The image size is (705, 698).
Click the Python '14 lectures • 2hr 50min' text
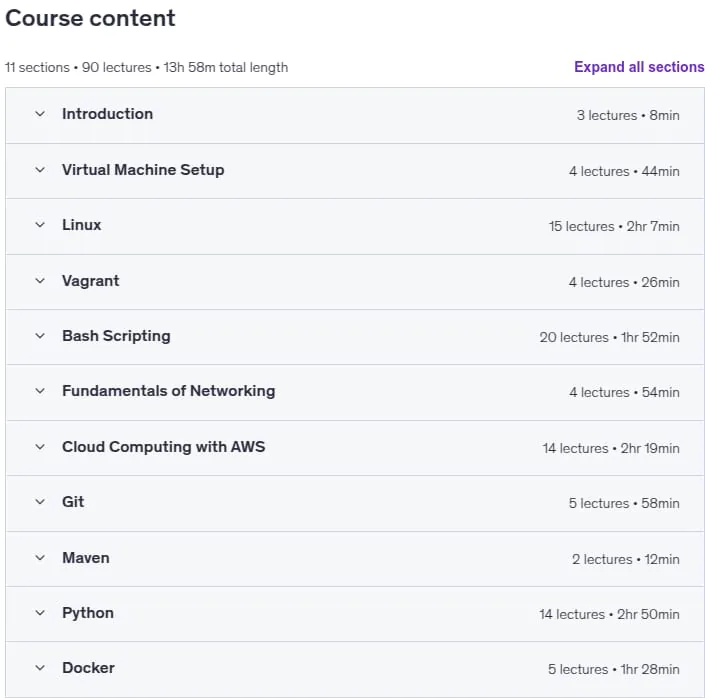(x=609, y=614)
